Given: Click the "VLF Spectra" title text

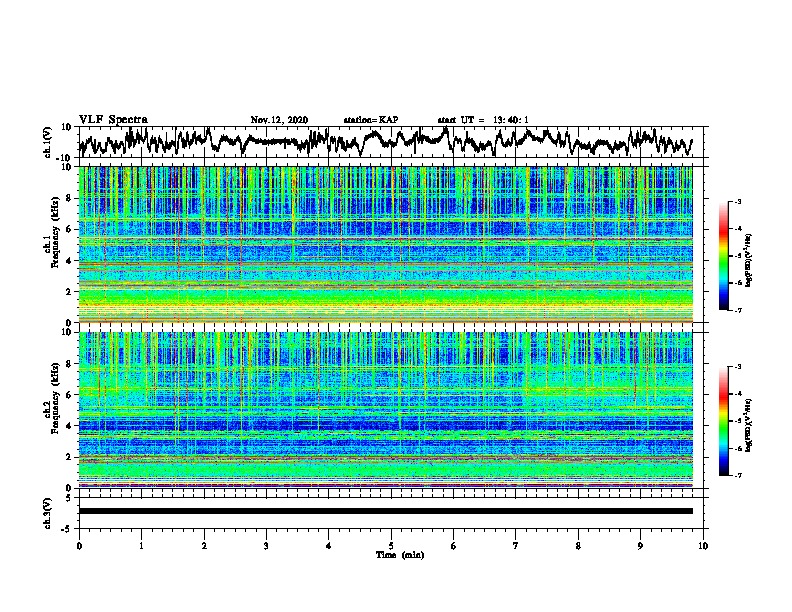Looking at the screenshot, I should (113, 120).
